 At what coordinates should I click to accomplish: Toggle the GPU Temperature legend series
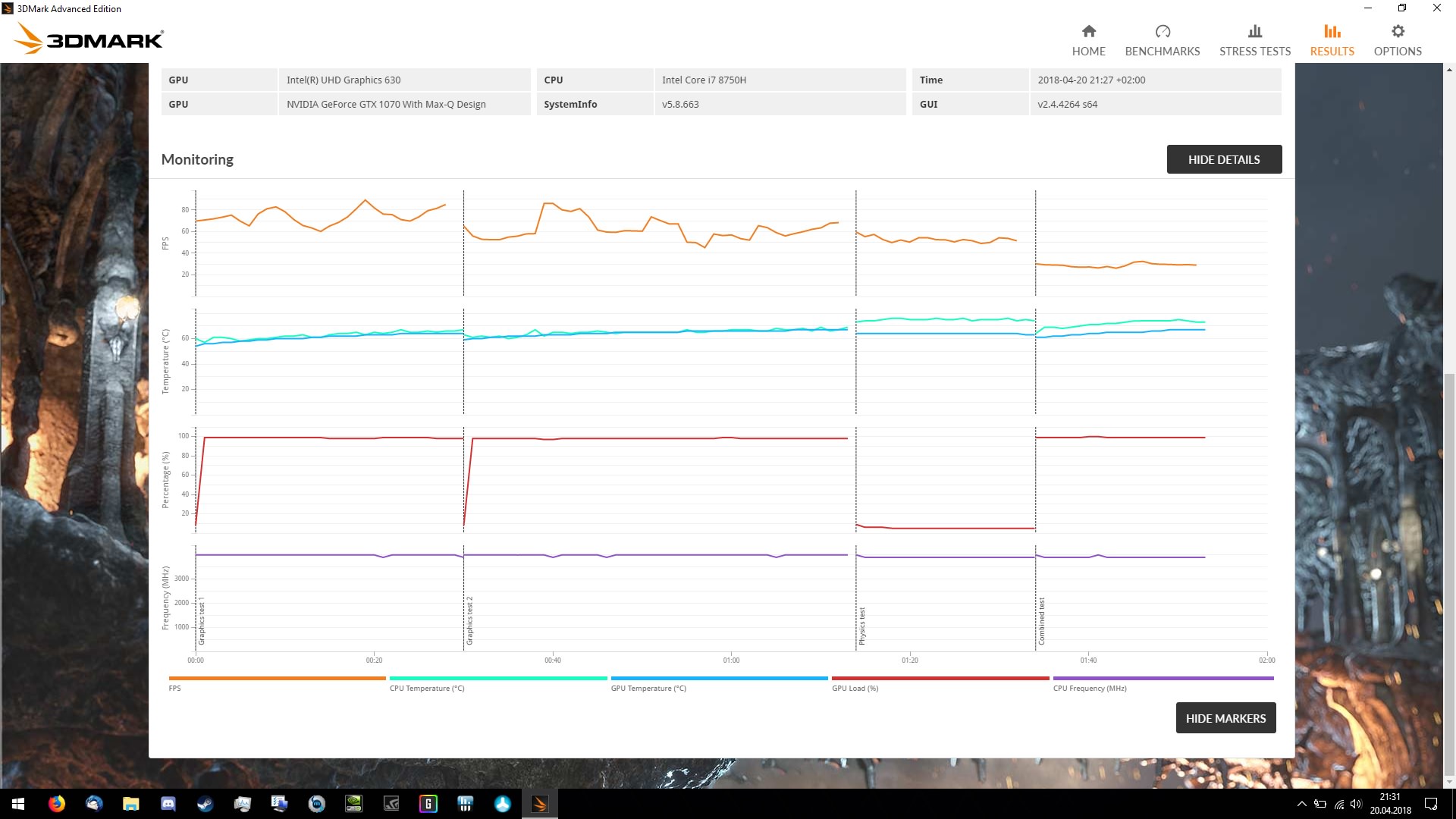click(x=719, y=683)
